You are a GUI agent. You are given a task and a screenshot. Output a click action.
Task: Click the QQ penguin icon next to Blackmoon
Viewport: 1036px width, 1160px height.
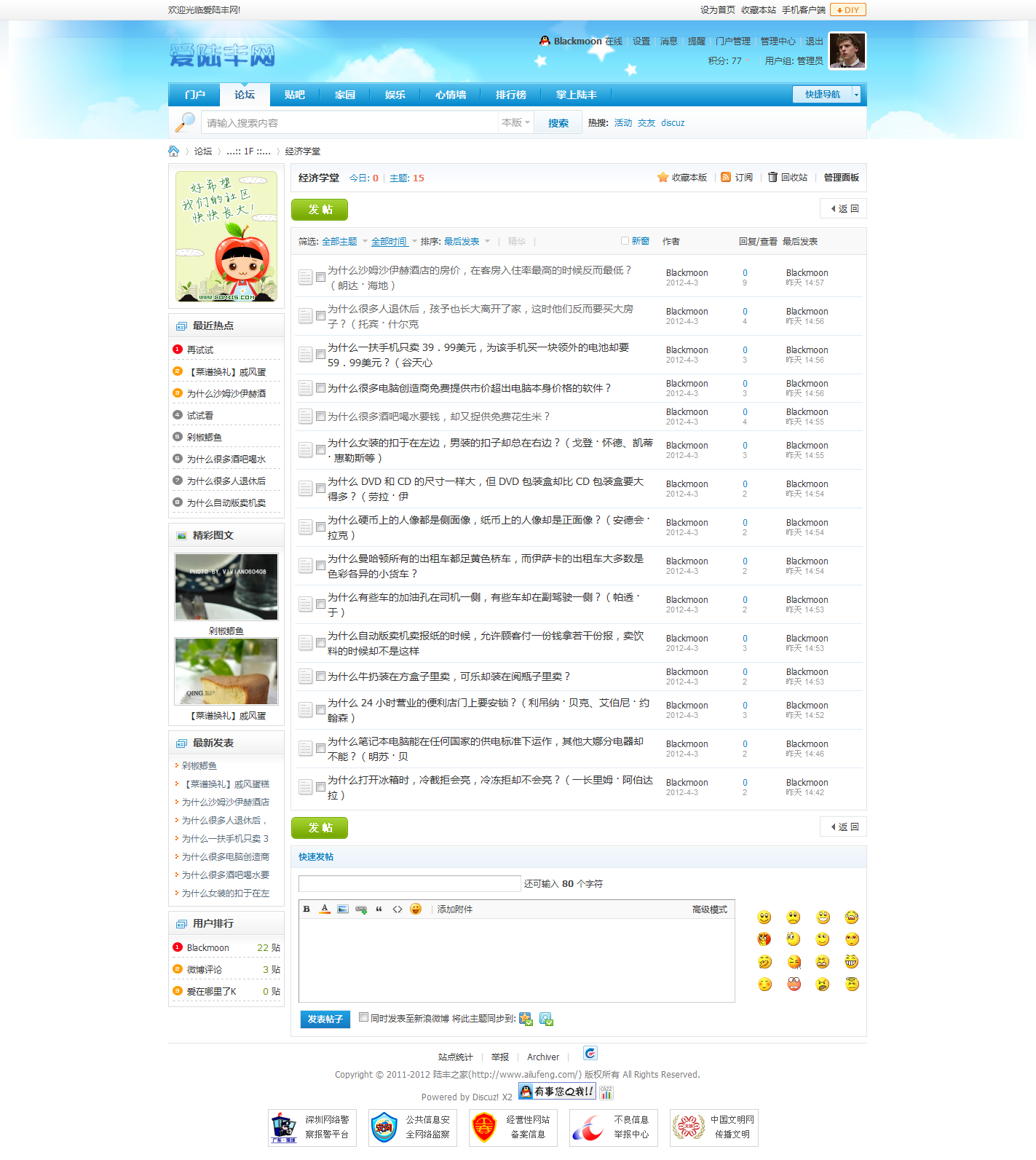coord(545,41)
